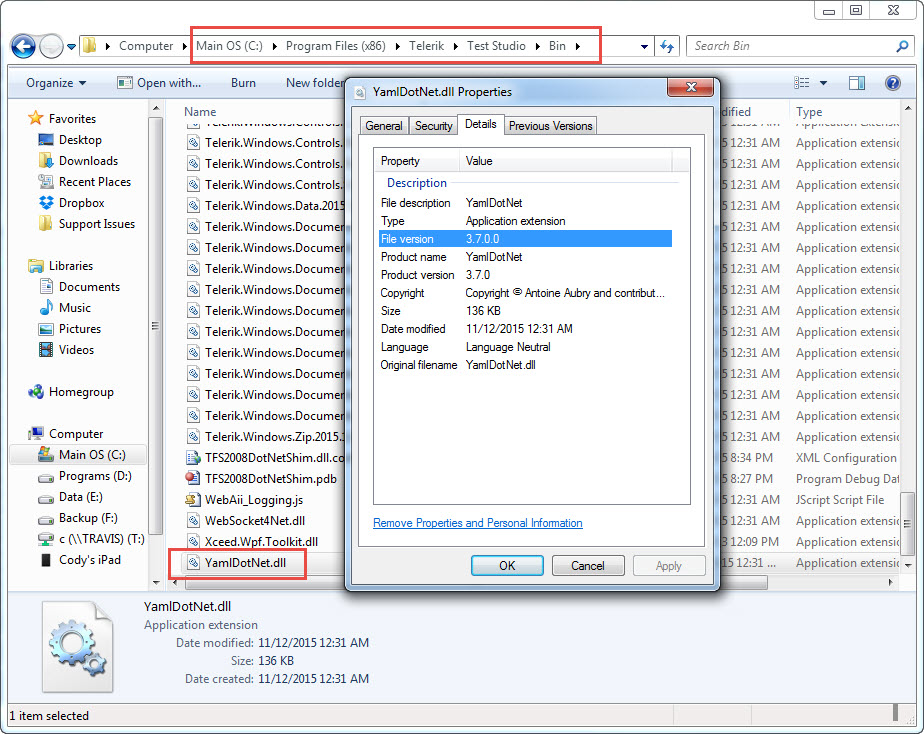Viewport: 924px width, 734px height.
Task: Click WebAii_Logging.js script file icon
Action: 193,500
